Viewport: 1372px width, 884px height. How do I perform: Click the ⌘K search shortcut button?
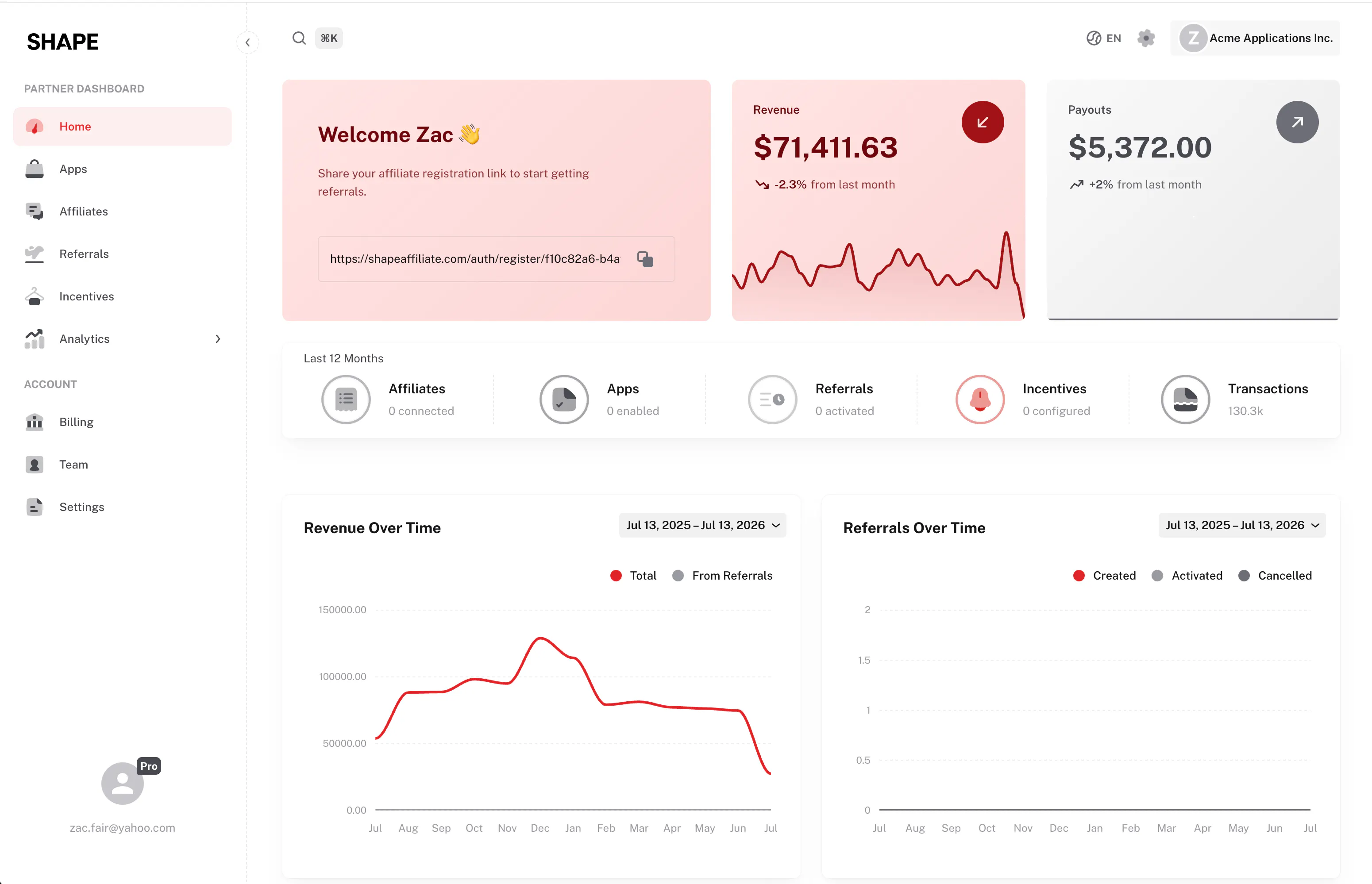pos(329,38)
